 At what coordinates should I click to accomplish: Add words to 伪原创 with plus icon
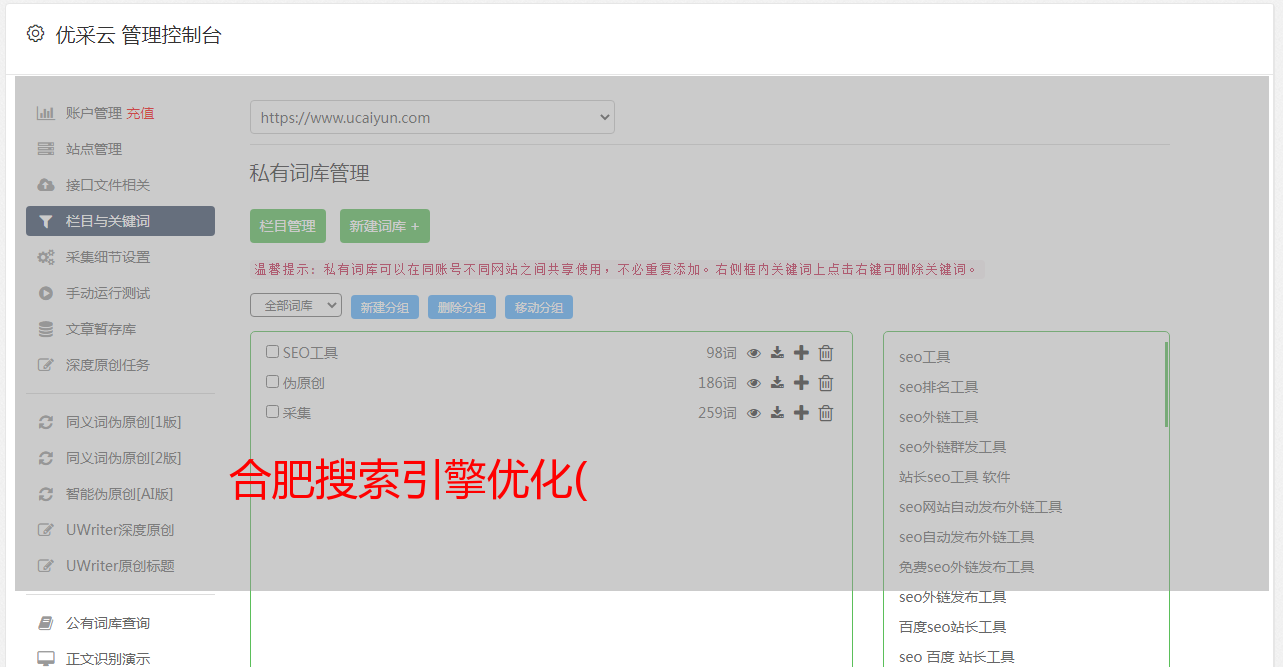point(801,383)
